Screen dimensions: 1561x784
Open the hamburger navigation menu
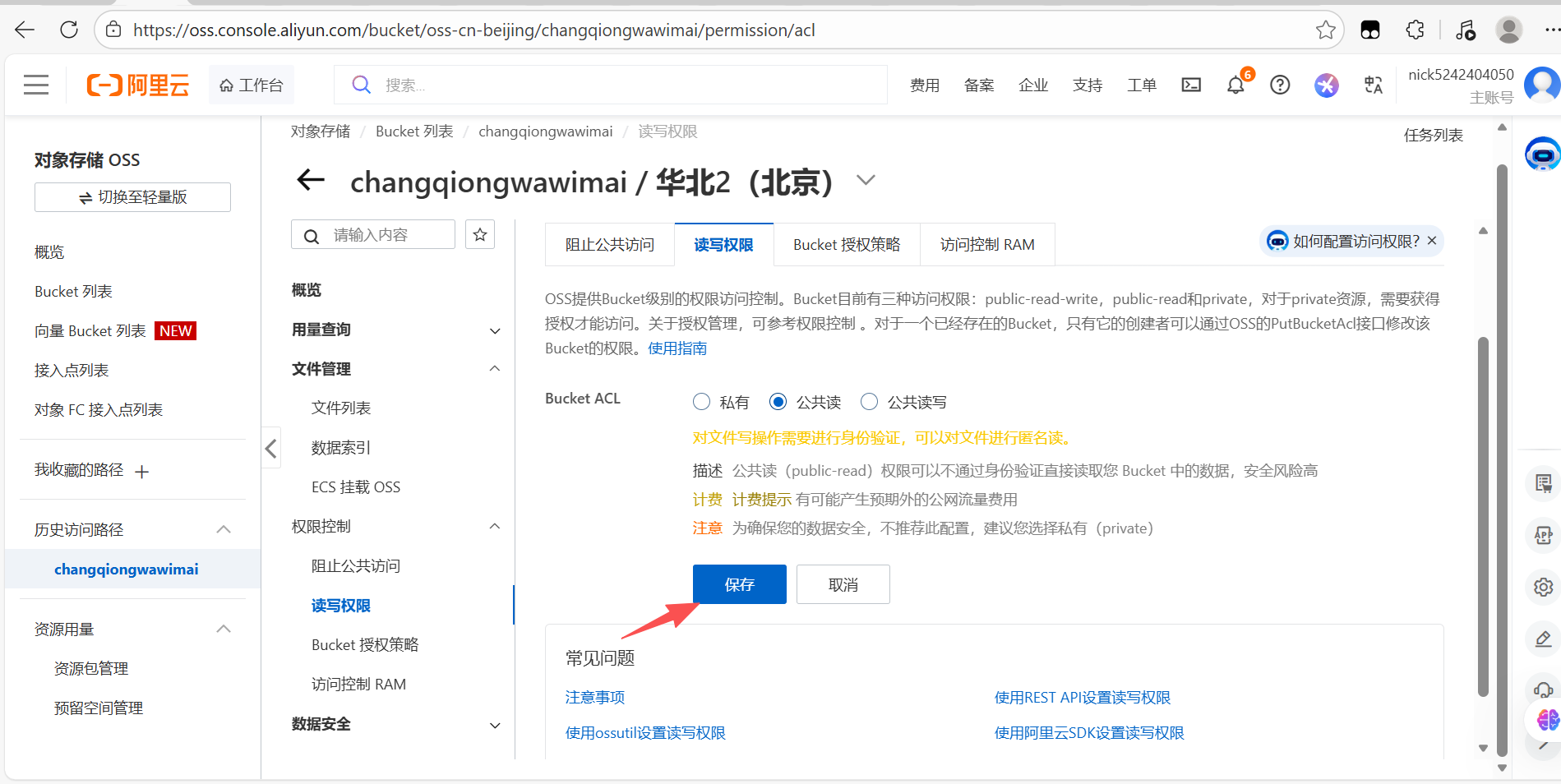click(36, 85)
